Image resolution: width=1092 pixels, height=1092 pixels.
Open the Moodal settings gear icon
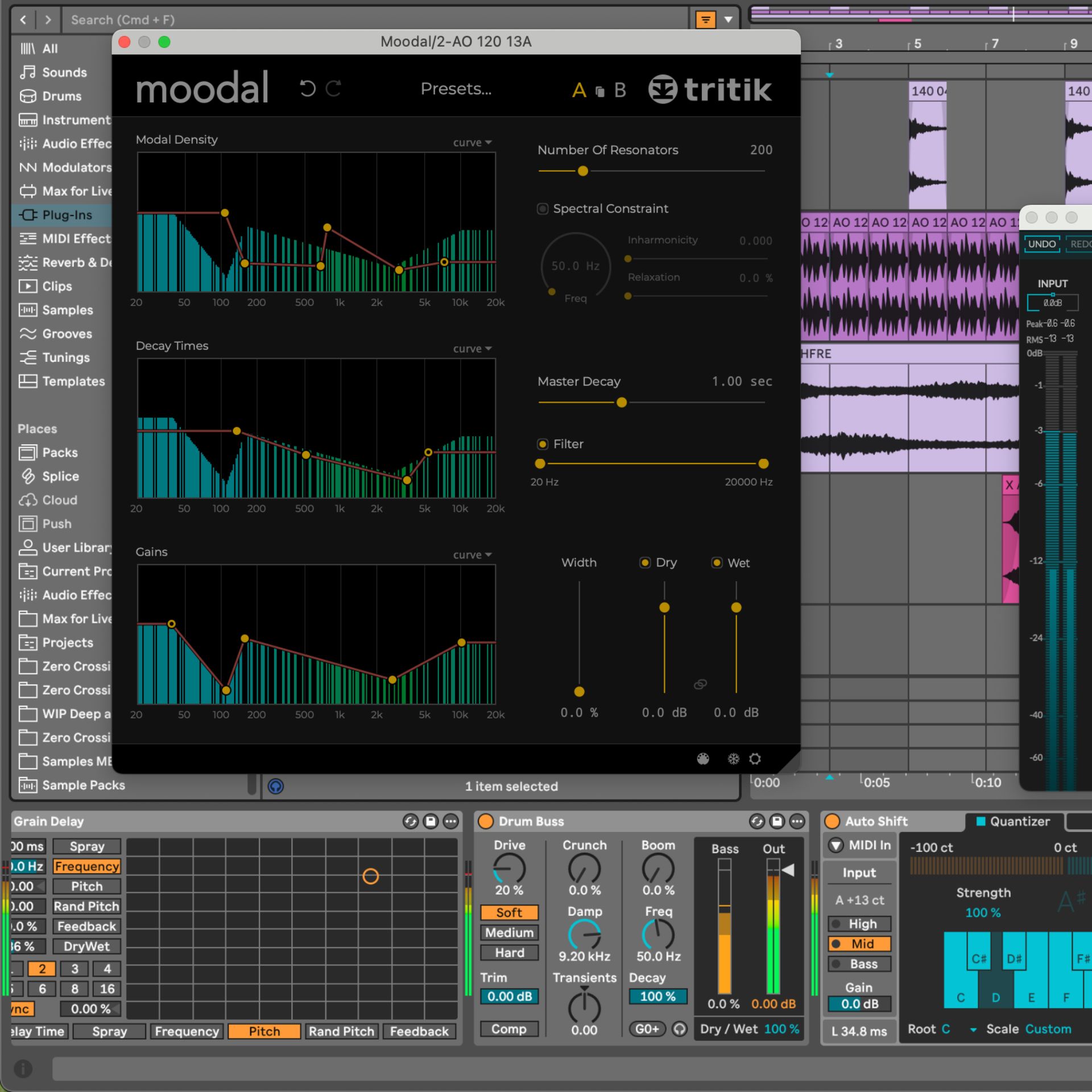click(755, 759)
